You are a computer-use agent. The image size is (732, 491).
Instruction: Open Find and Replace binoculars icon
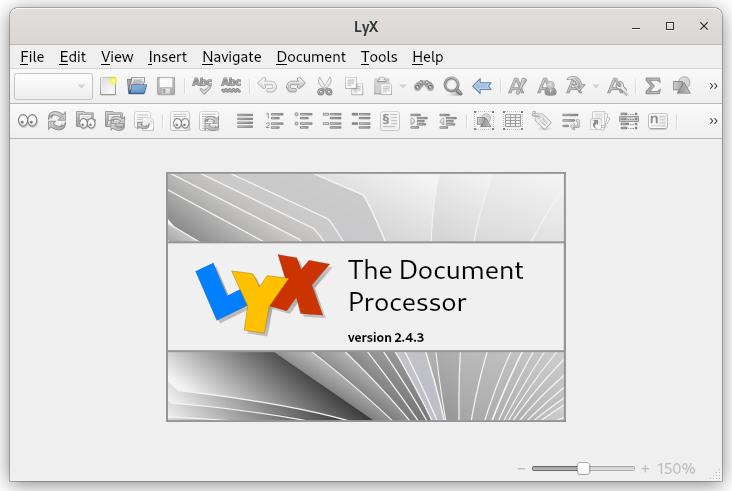[424, 86]
